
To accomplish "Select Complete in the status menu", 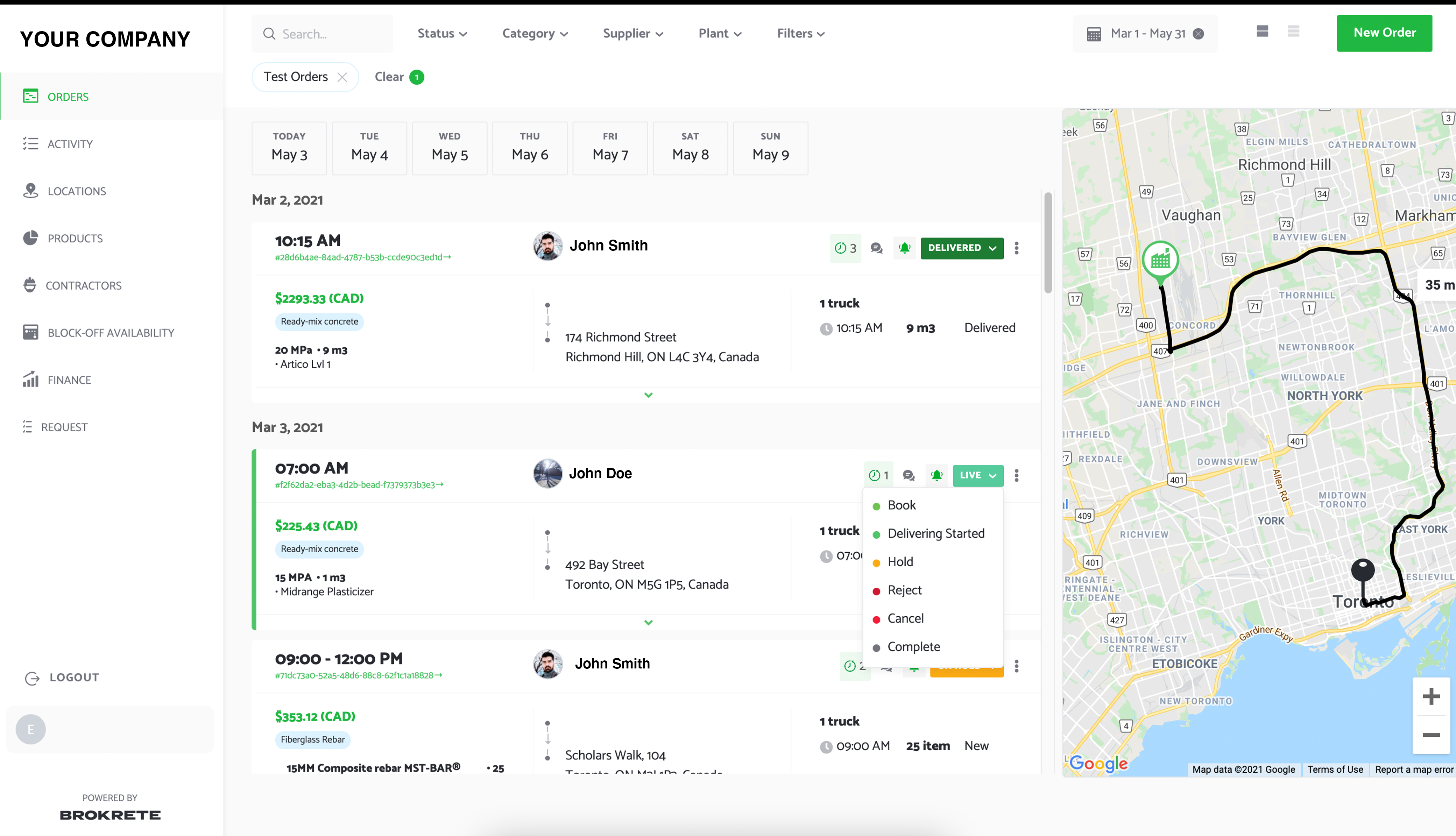I will pos(913,646).
